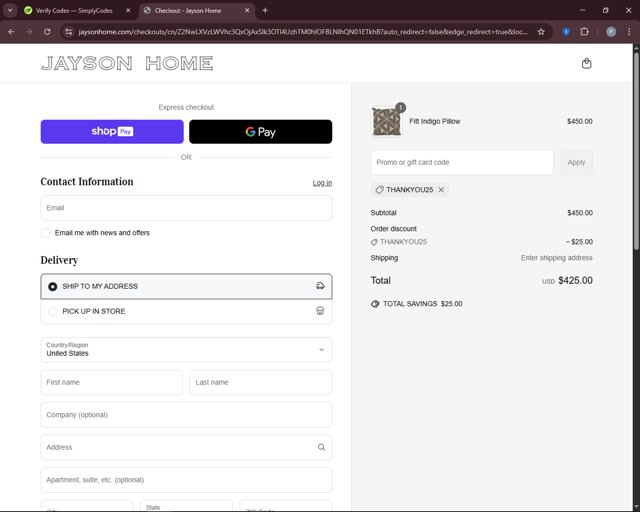Click the Fitt Indigo Pillow thumbnail
The height and width of the screenshot is (512, 640).
point(387,121)
